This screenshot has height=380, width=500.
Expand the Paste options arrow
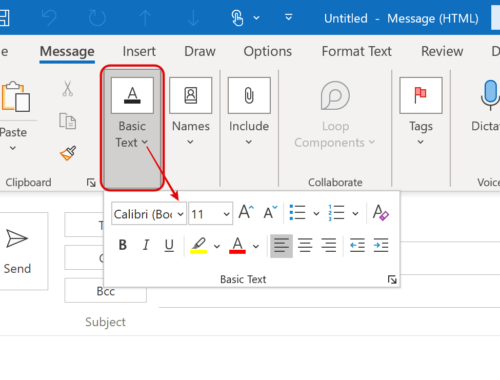13,148
